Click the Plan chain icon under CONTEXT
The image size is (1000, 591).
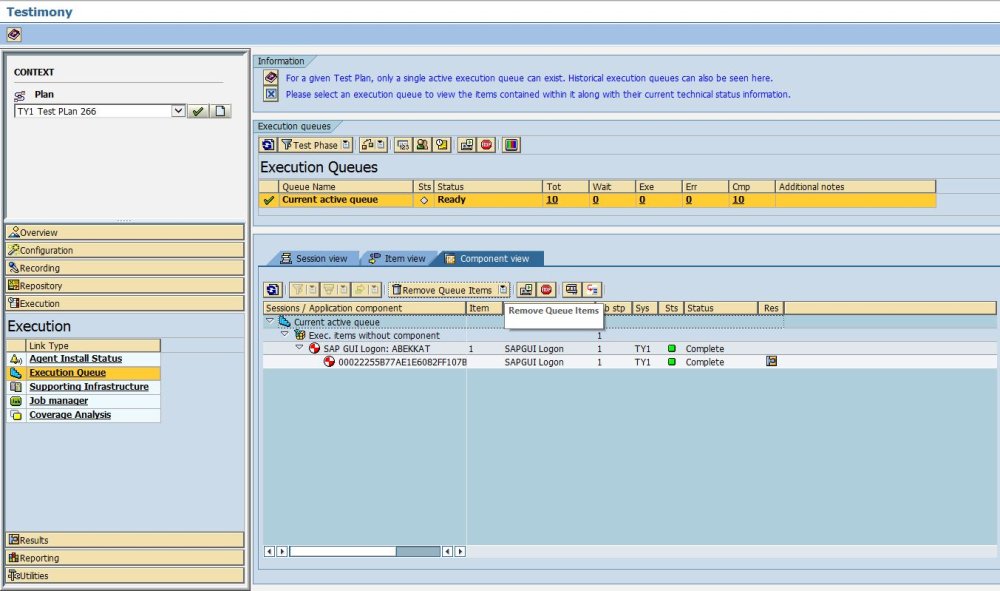(20, 96)
